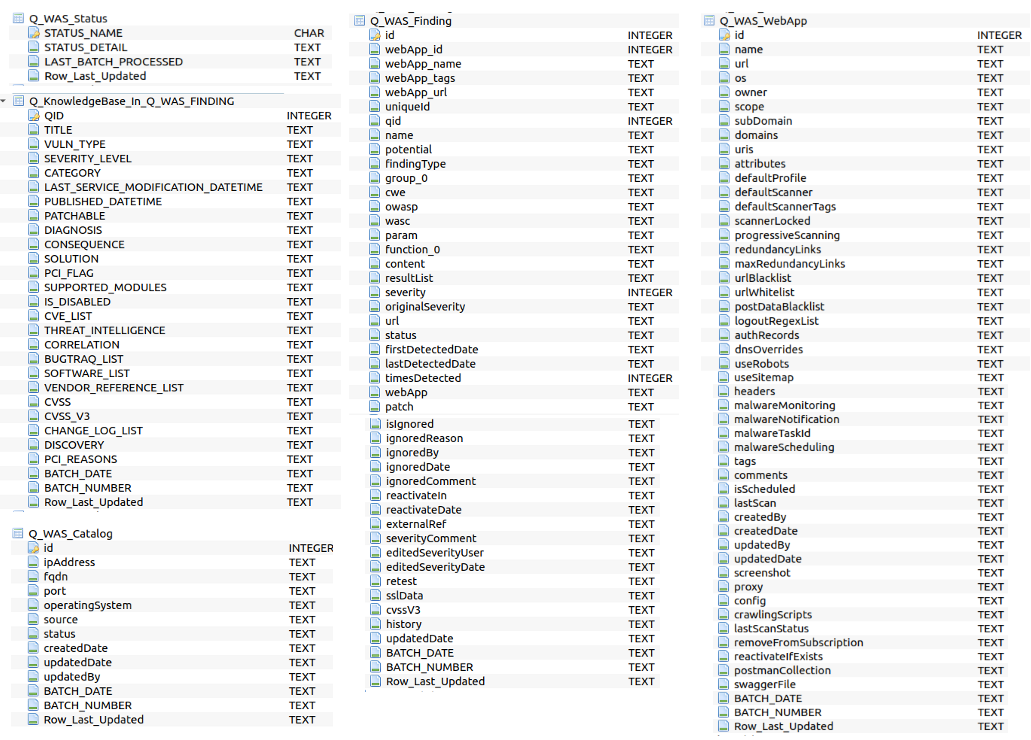
Task: Click the column icon next to CVSS_V3
Action: 34,416
